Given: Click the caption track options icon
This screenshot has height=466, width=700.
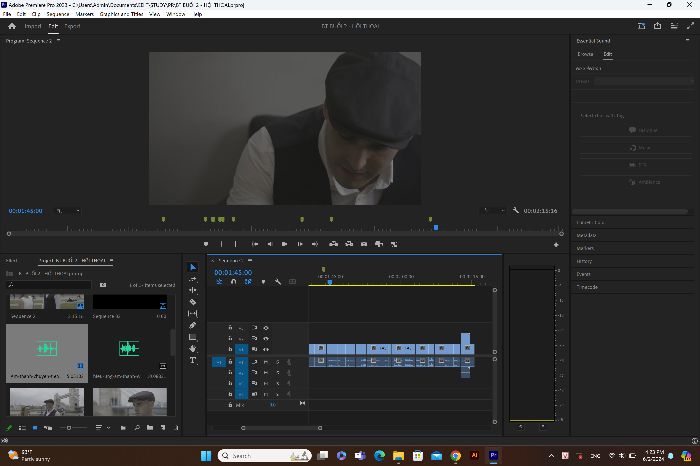Looking at the screenshot, I should point(292,282).
